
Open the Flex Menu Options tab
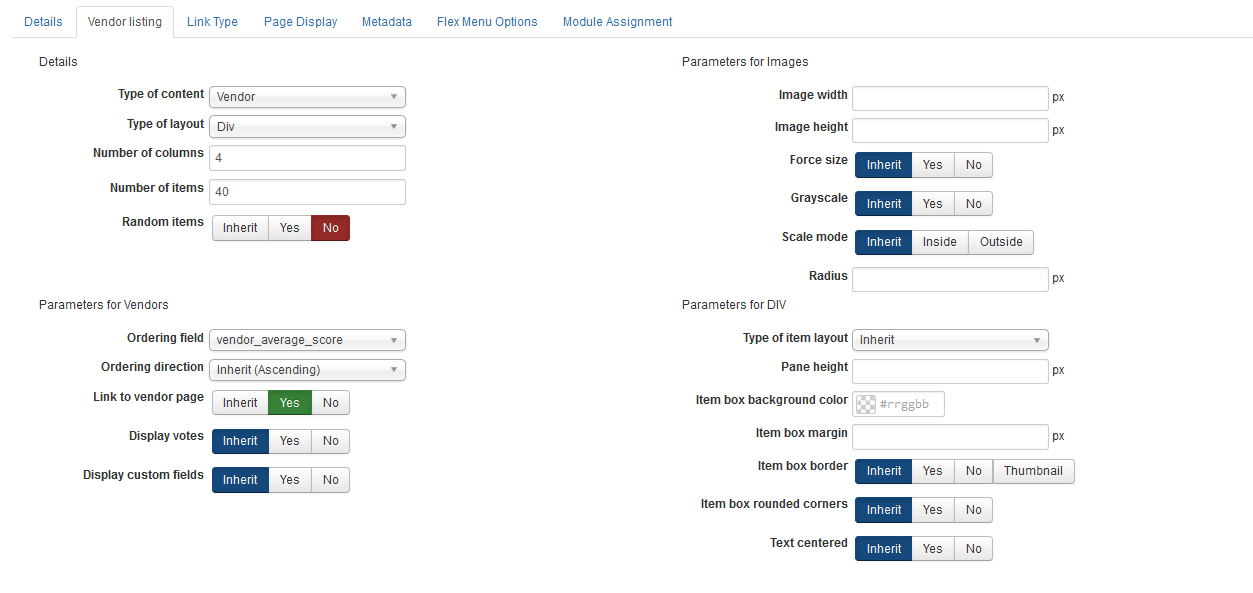[x=487, y=22]
